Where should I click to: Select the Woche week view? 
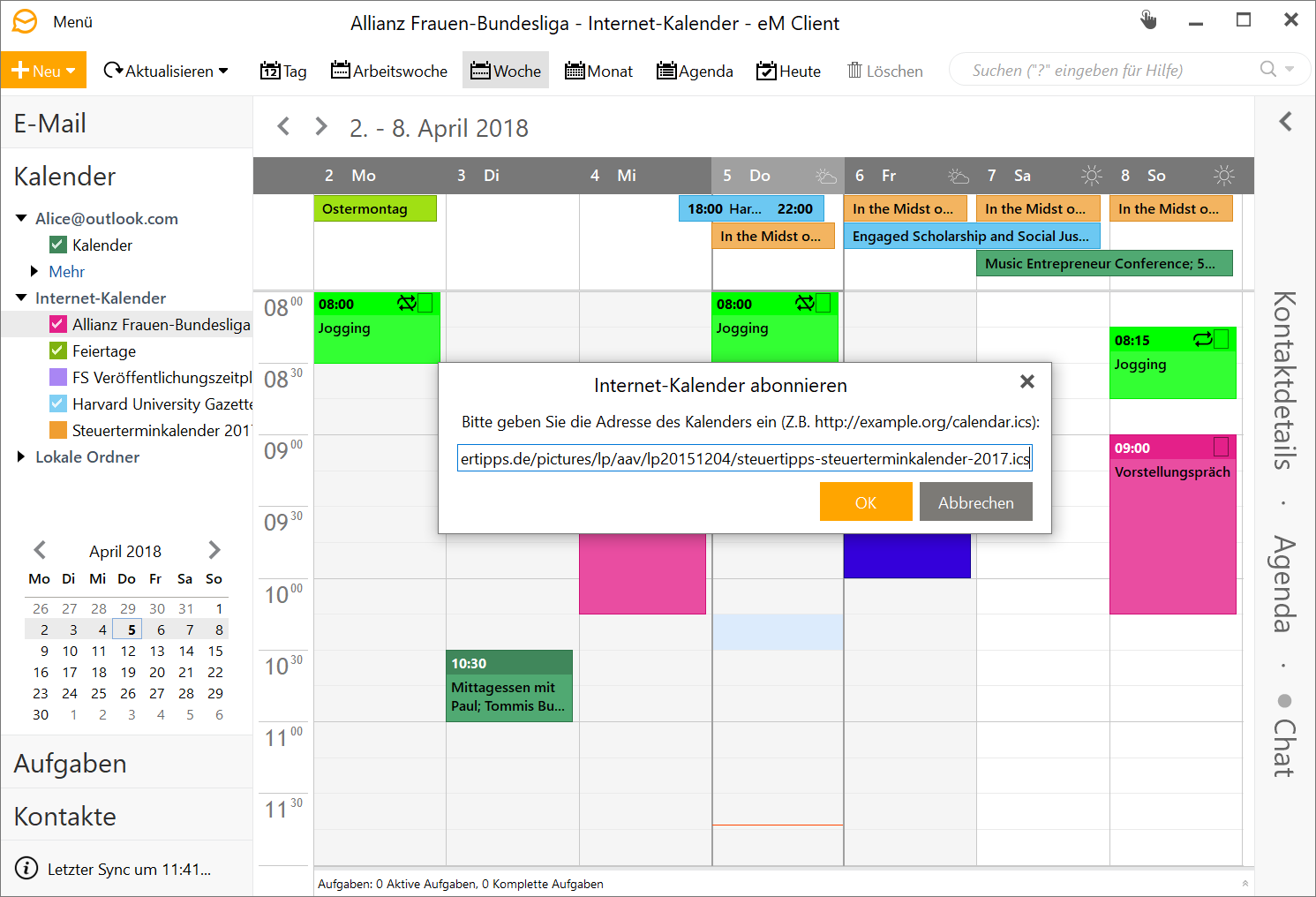point(506,71)
